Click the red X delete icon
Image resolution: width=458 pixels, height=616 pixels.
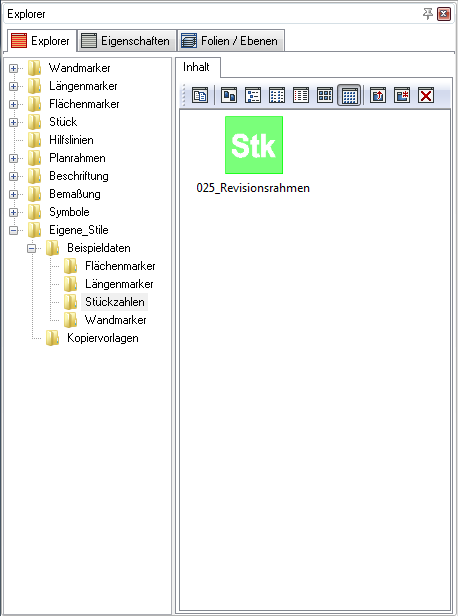426,95
